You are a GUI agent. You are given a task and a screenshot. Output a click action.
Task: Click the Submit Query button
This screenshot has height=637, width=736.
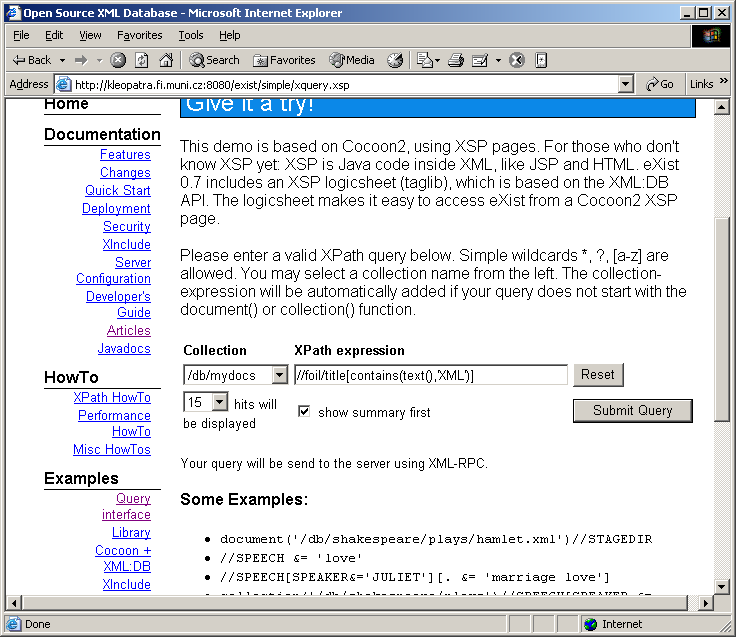(633, 411)
